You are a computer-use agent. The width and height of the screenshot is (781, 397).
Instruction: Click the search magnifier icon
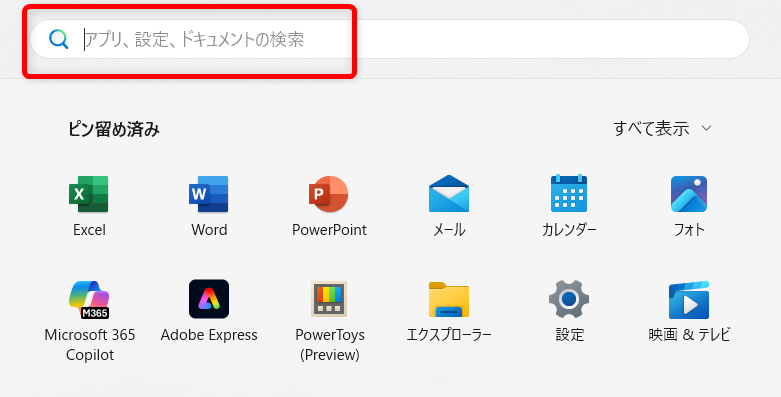59,39
